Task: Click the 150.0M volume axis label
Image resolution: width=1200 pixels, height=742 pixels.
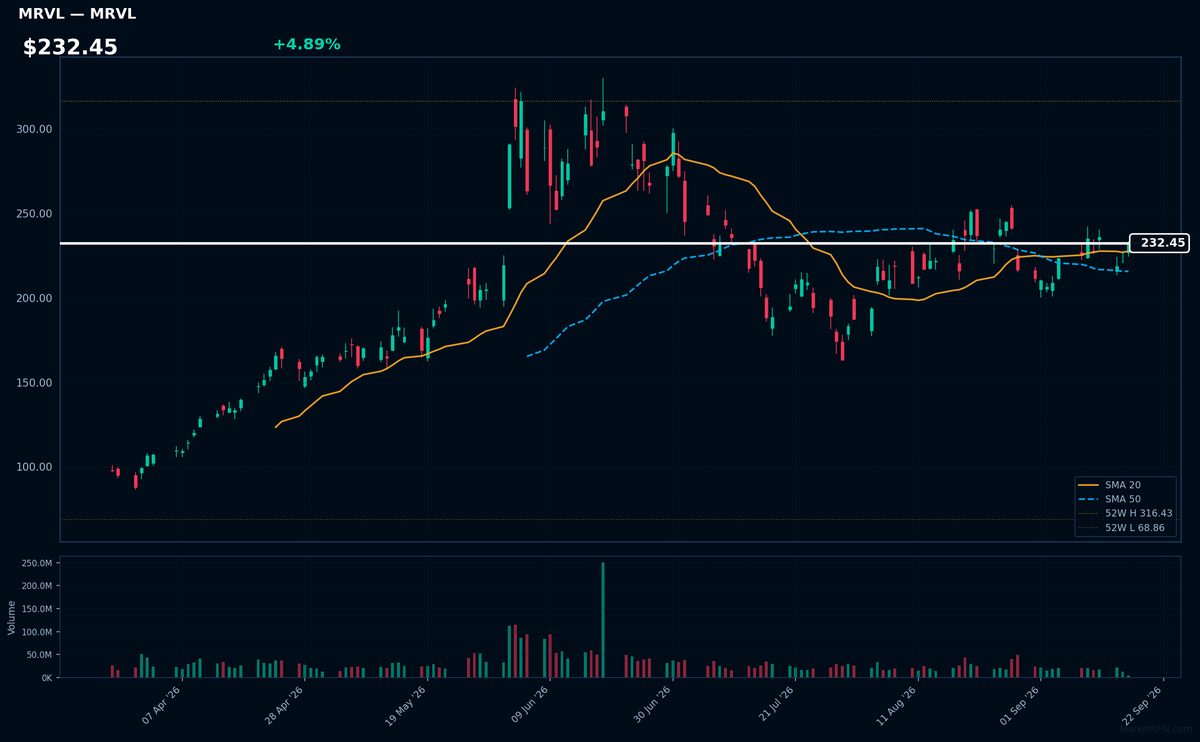Action: (37, 609)
